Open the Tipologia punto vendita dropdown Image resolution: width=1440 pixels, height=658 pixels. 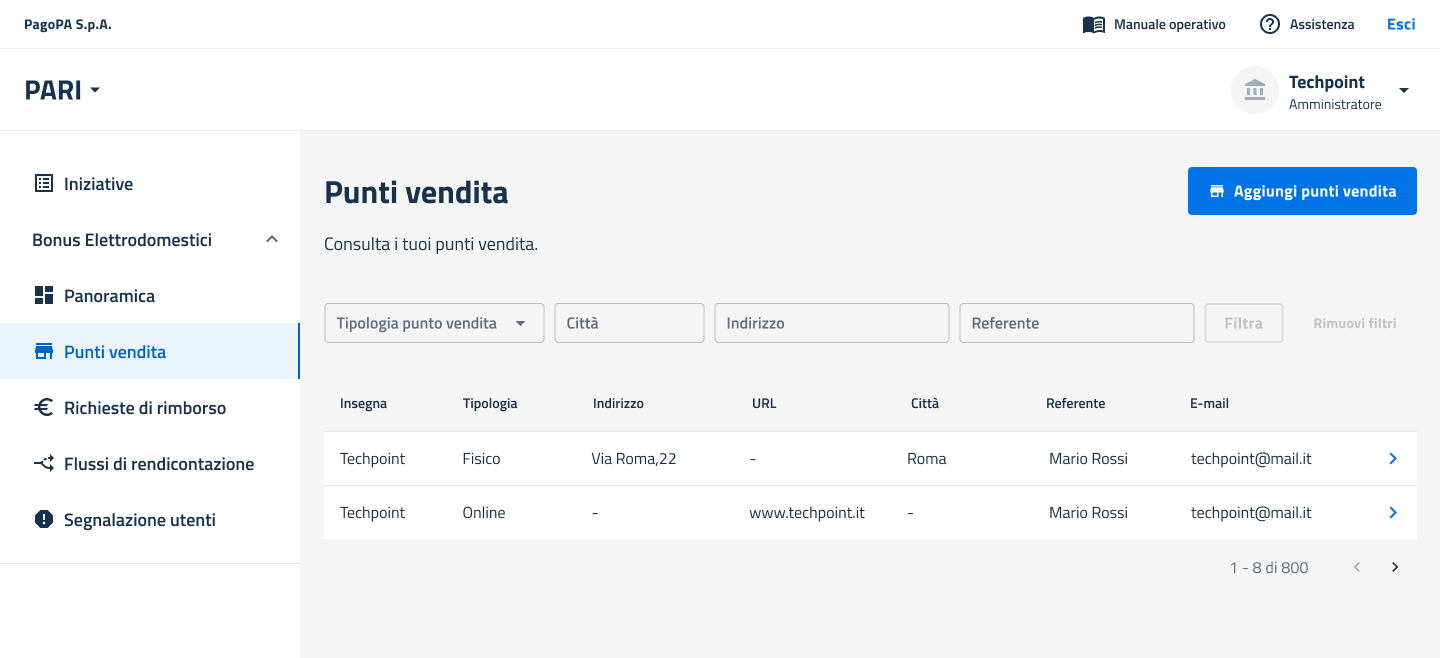pyautogui.click(x=434, y=323)
